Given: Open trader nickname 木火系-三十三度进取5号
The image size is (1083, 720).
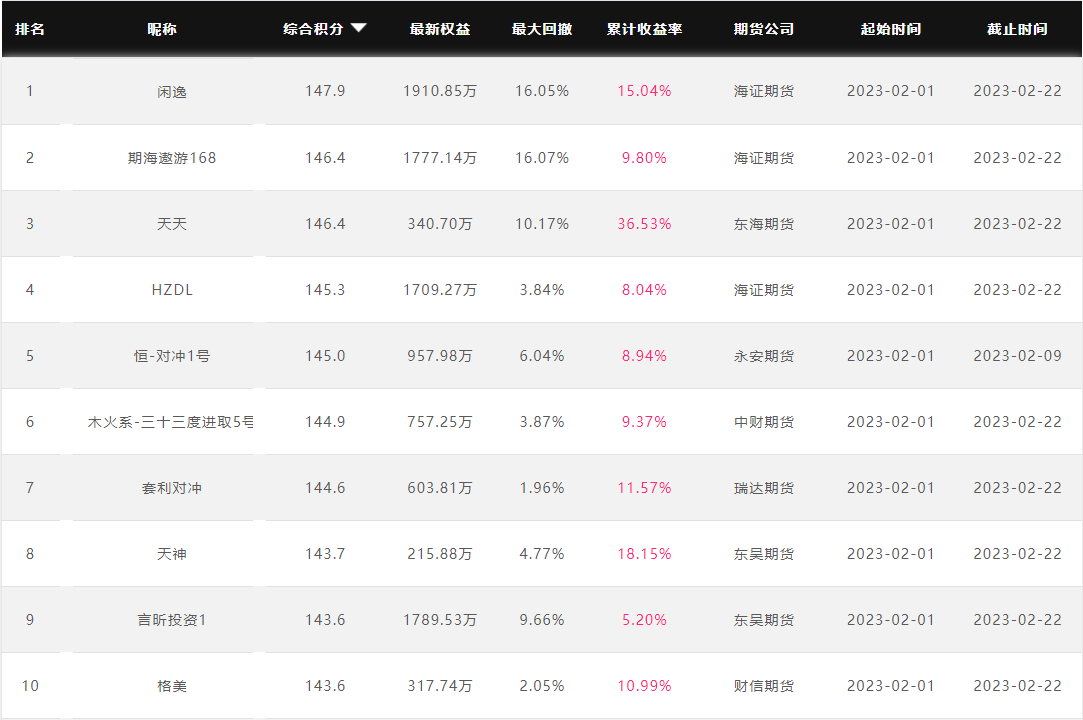Looking at the screenshot, I should coord(171,422).
